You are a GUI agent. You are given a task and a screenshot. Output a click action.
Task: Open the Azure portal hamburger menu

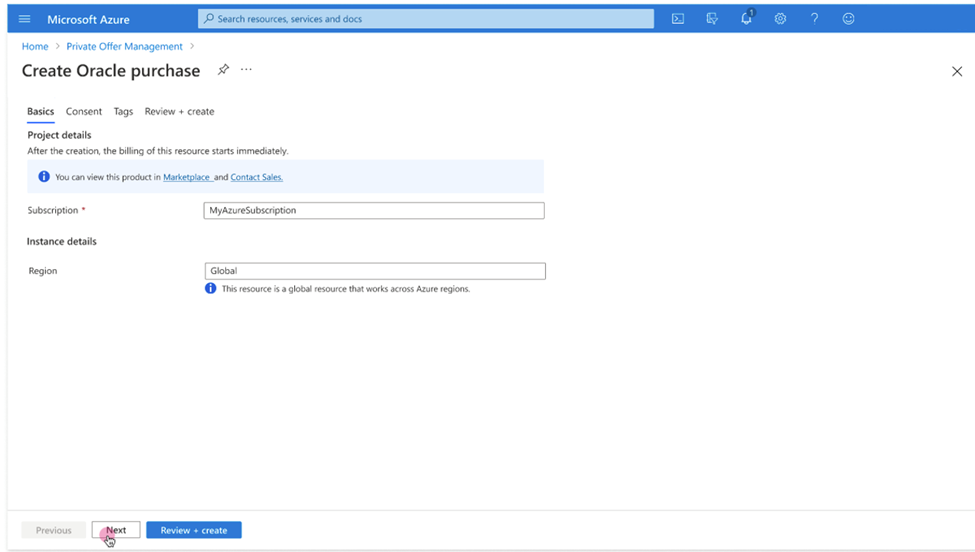coord(25,19)
